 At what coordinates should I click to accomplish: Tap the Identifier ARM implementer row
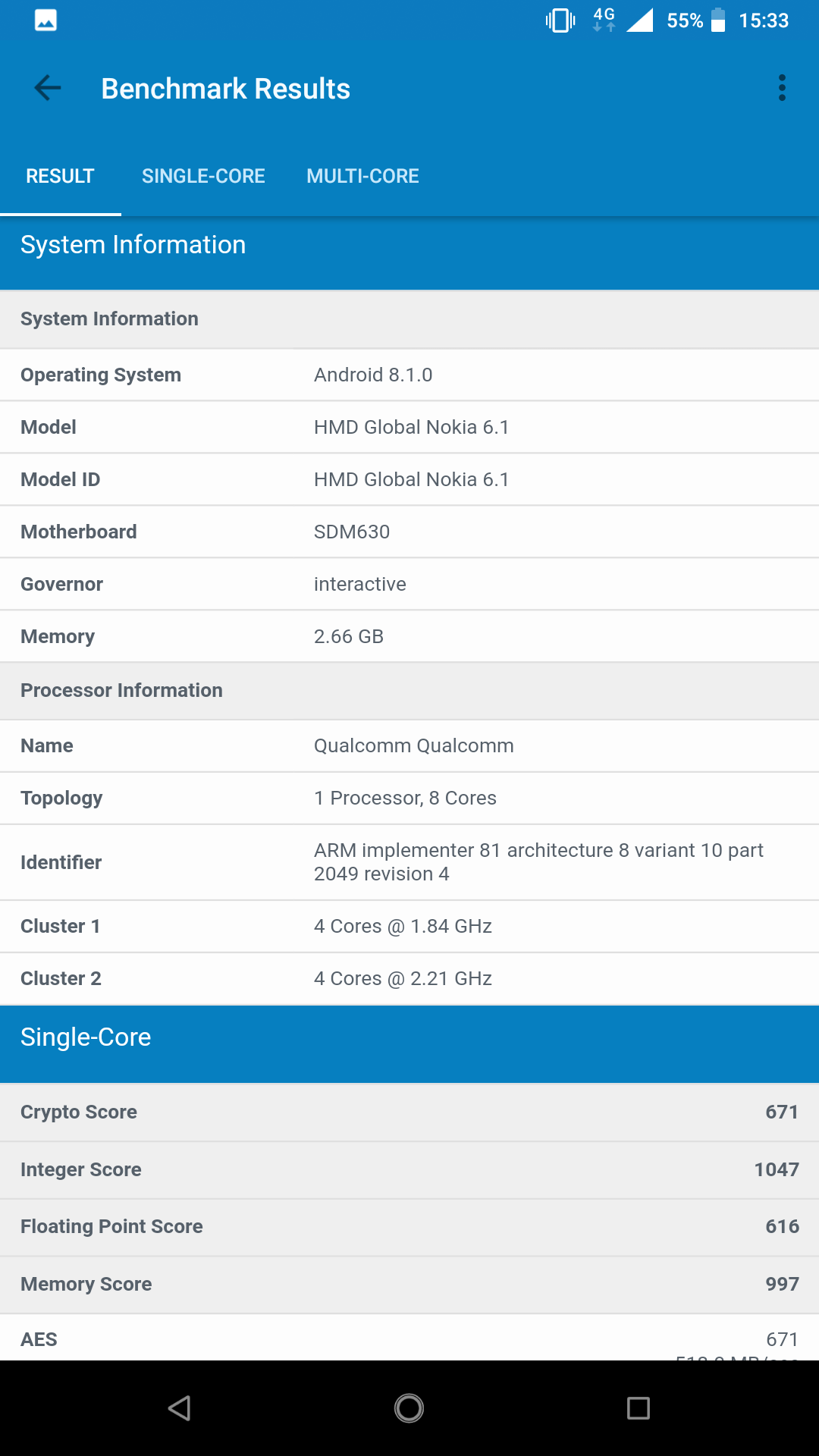pyautogui.click(x=409, y=862)
